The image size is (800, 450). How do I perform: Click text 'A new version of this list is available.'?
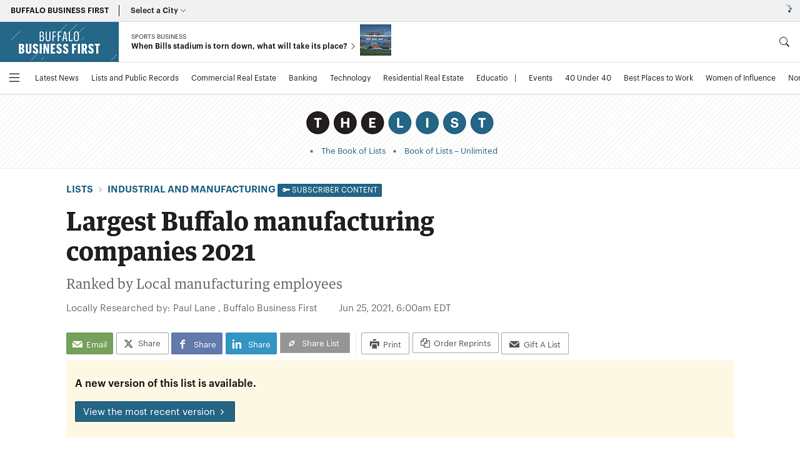165,383
